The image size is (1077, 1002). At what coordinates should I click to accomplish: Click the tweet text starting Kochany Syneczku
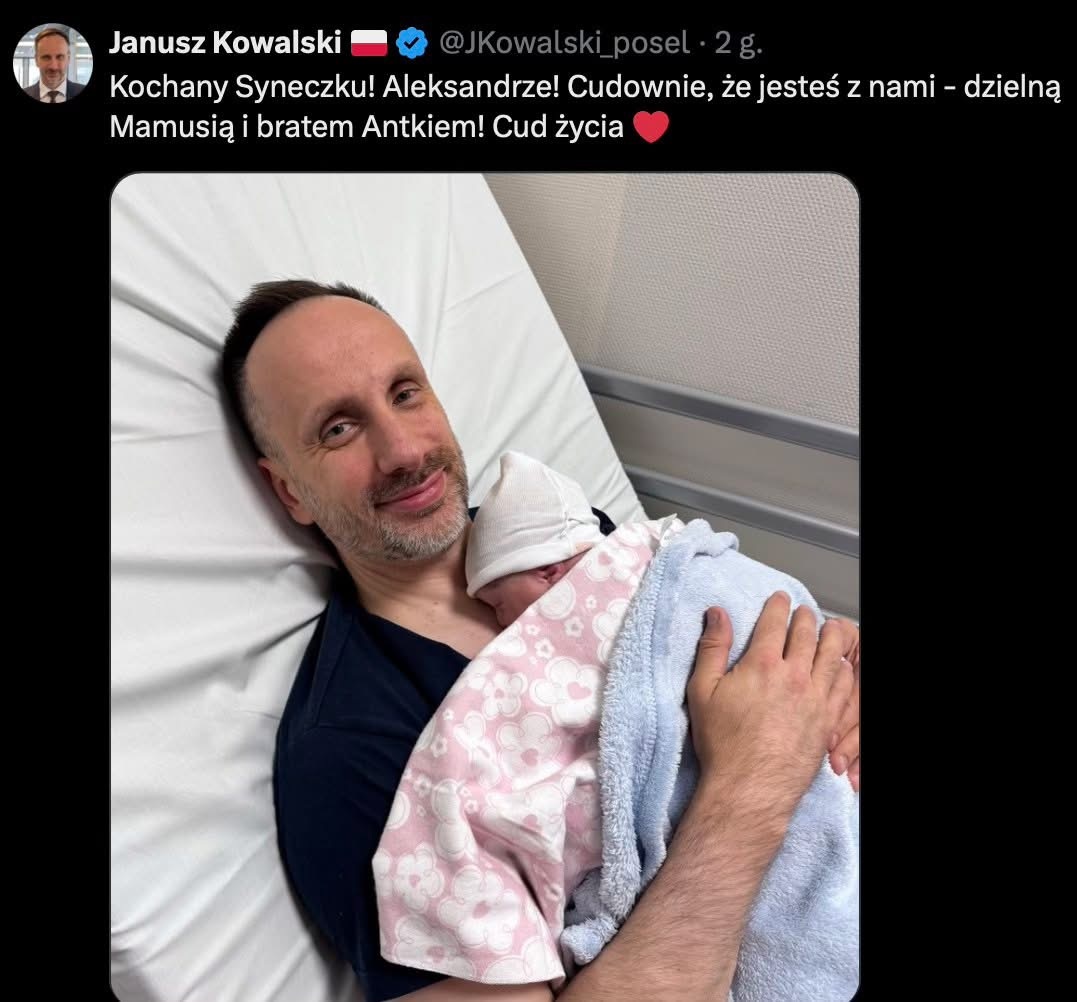585,107
